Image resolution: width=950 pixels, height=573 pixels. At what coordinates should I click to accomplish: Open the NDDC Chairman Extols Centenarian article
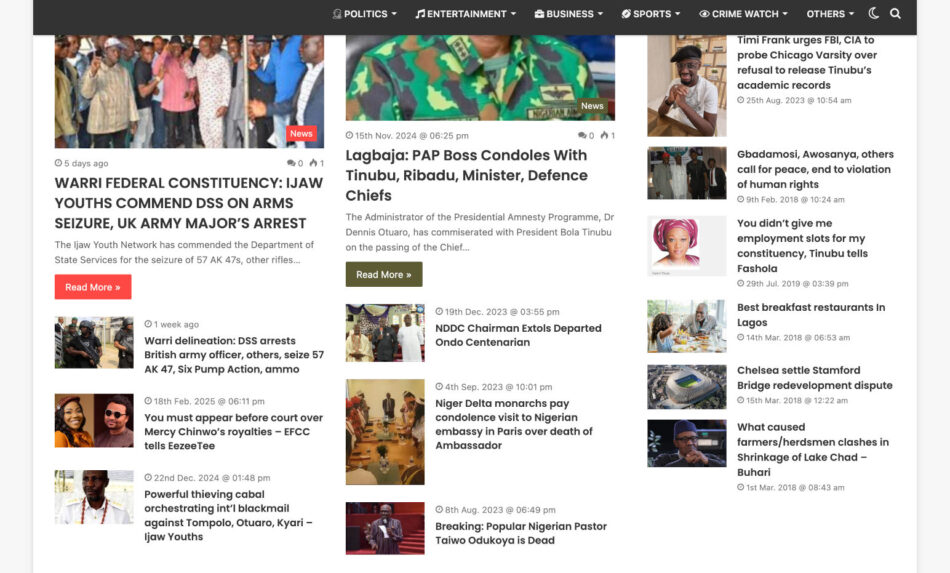[x=518, y=335]
